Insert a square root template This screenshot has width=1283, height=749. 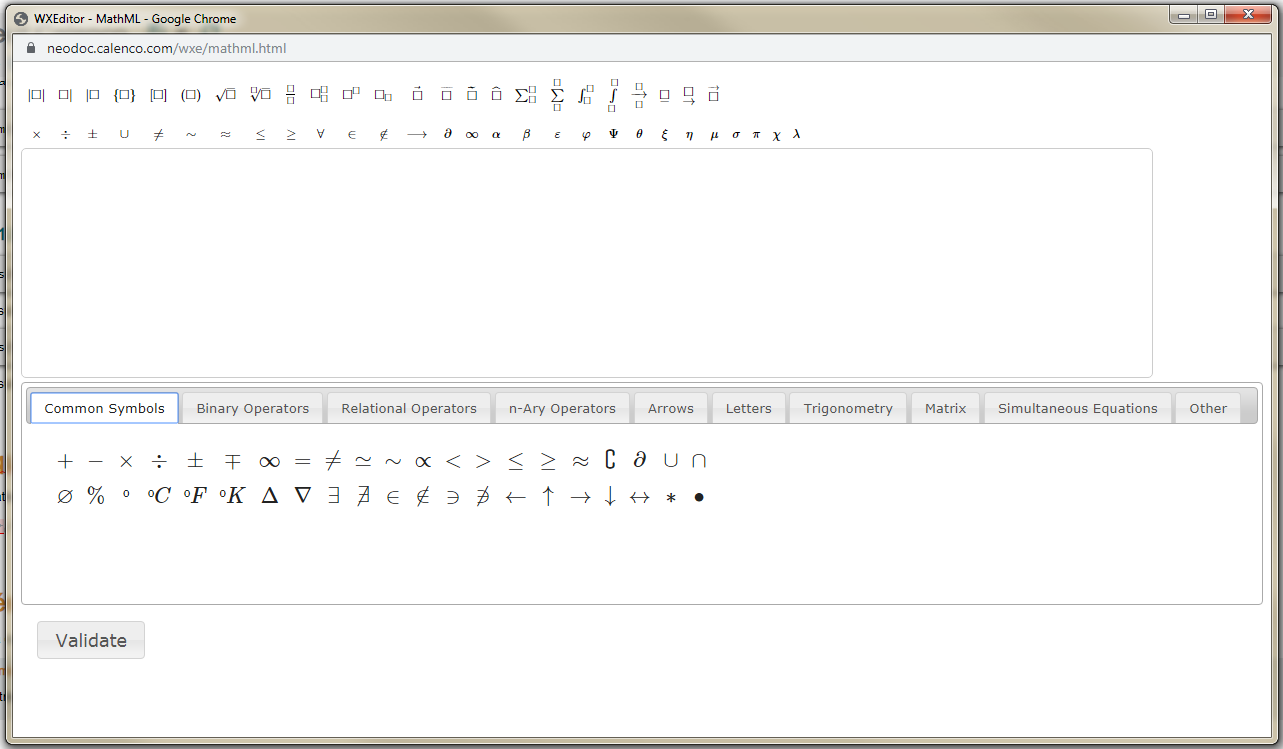225,95
